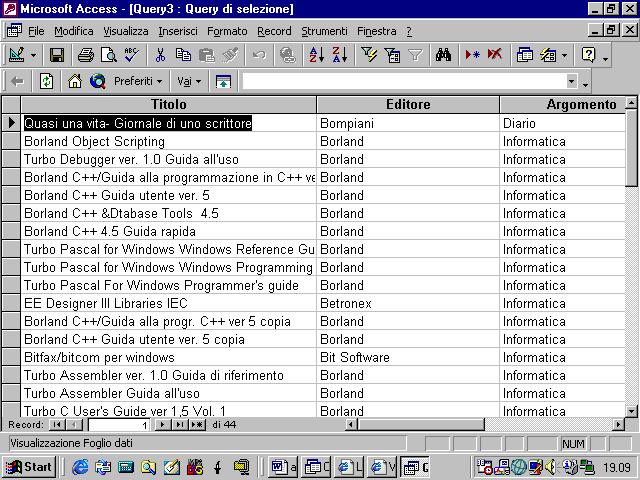Click the Web toolbar Back arrow

18,81
